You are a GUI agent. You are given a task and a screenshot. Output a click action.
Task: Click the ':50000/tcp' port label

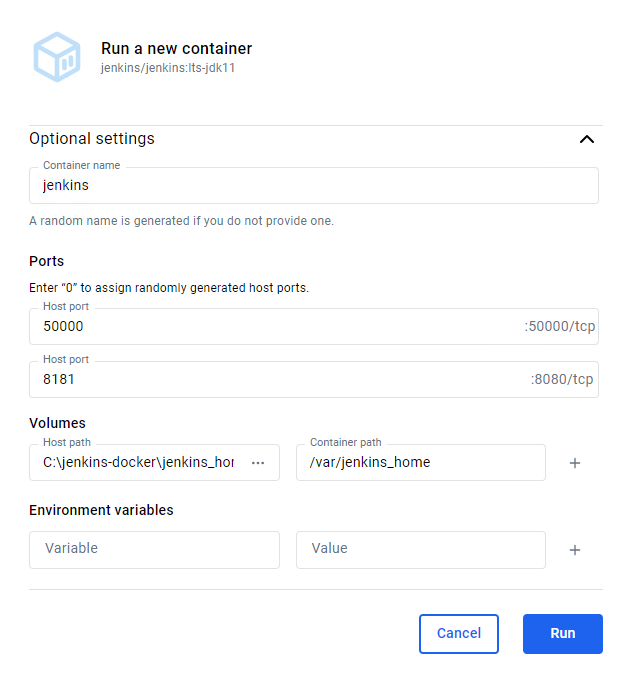click(560, 326)
